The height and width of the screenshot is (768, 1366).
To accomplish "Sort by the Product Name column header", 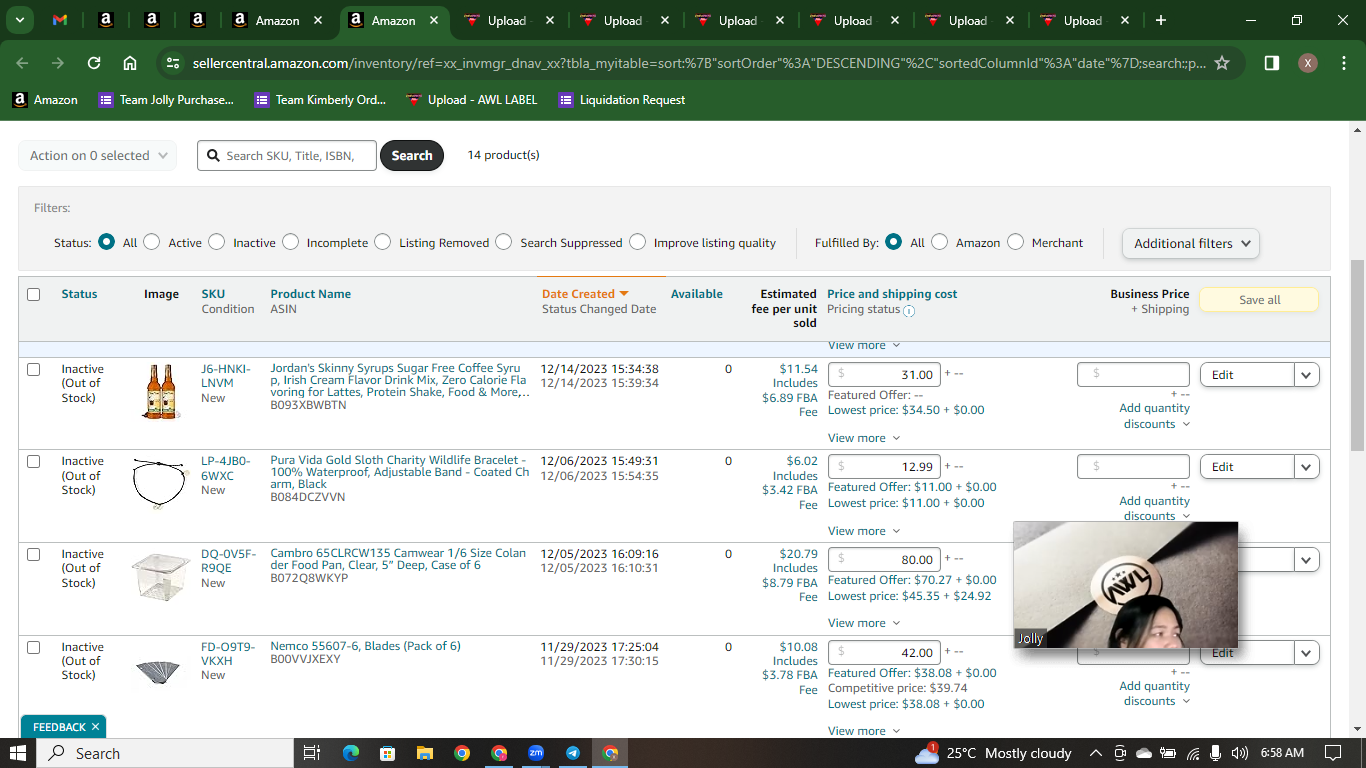I will (310, 294).
